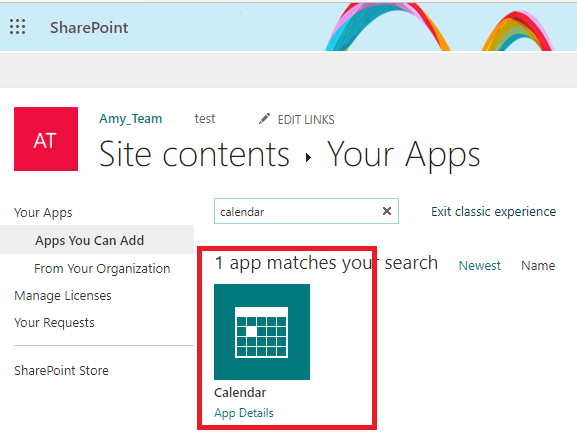
Task: Navigate to Site contents breadcrumb
Action: (194, 154)
